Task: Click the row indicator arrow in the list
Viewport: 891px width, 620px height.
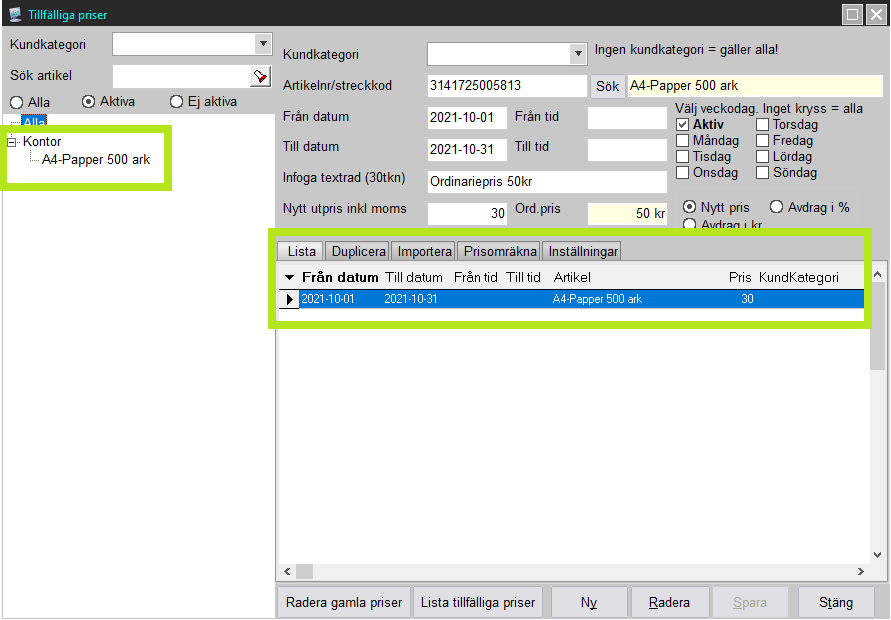Action: pyautogui.click(x=290, y=299)
